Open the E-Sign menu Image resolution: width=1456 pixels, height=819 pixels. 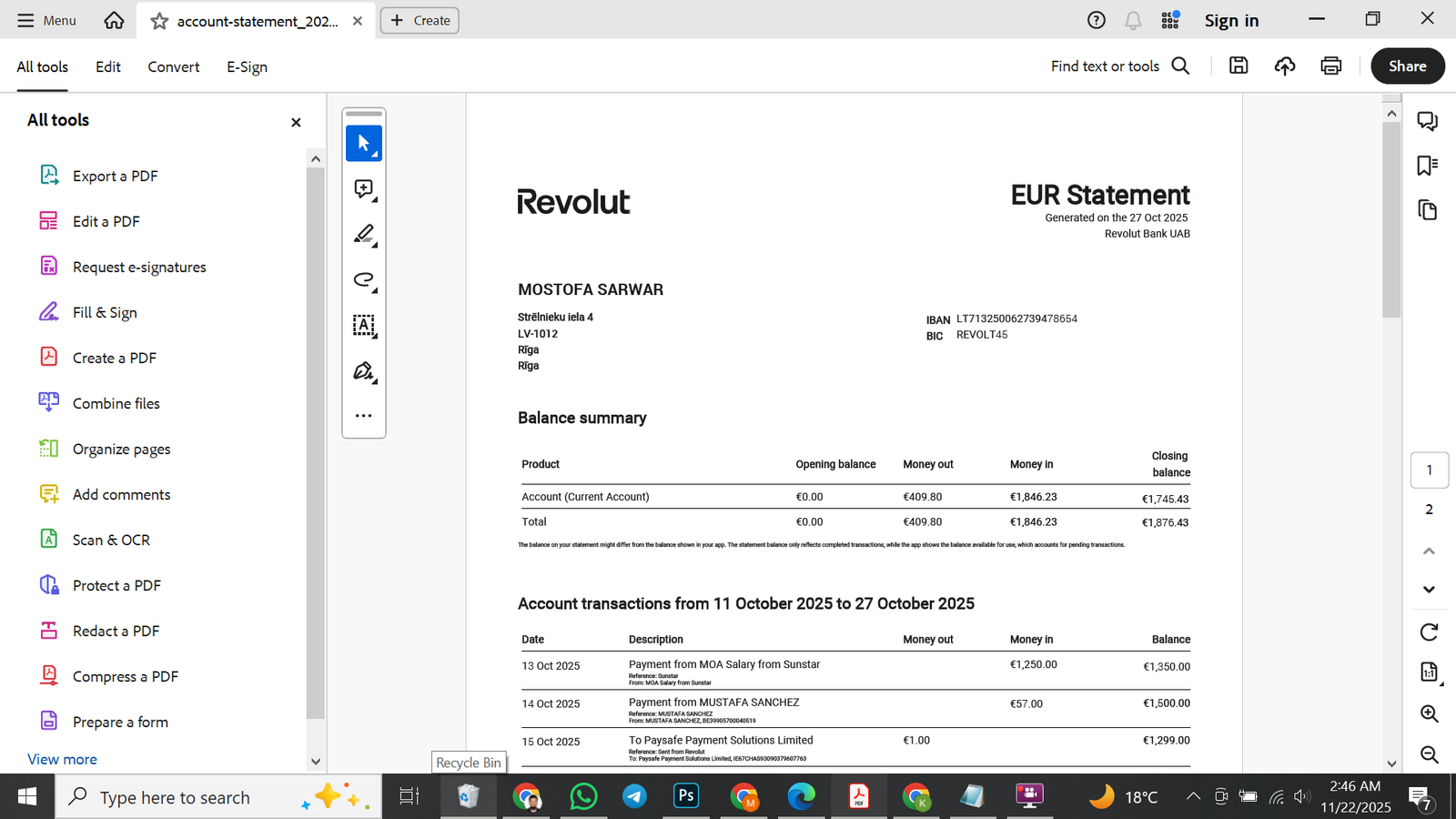click(246, 66)
